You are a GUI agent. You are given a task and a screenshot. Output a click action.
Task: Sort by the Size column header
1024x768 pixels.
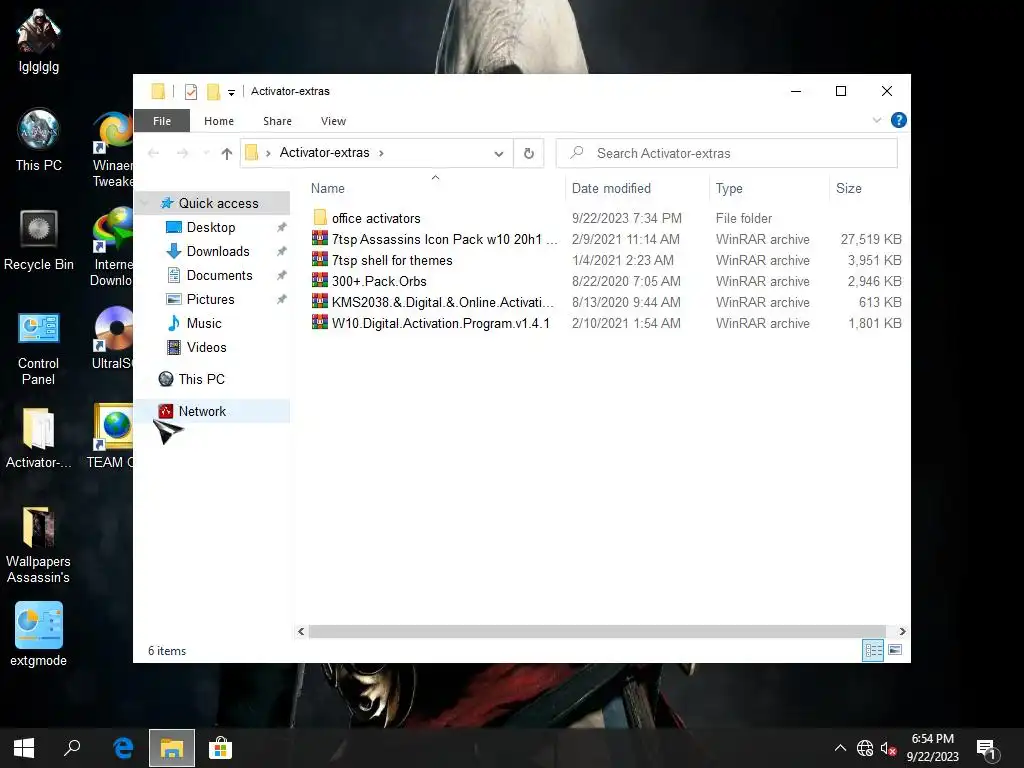click(869, 188)
